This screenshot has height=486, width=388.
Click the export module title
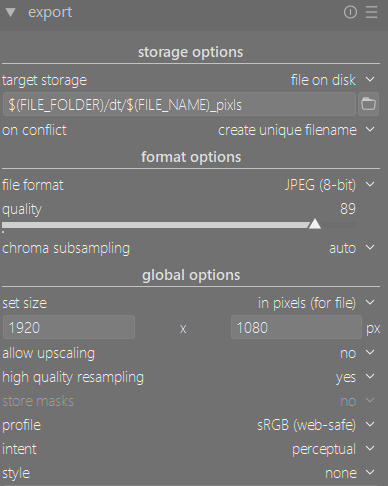coord(50,13)
